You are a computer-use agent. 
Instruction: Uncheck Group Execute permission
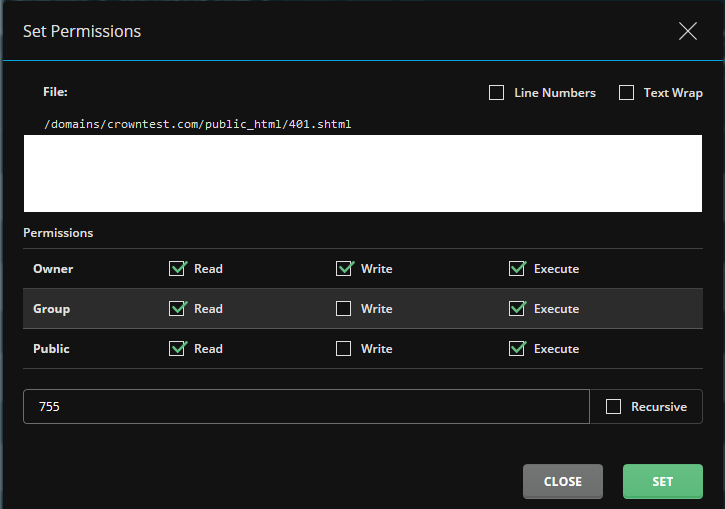click(517, 308)
